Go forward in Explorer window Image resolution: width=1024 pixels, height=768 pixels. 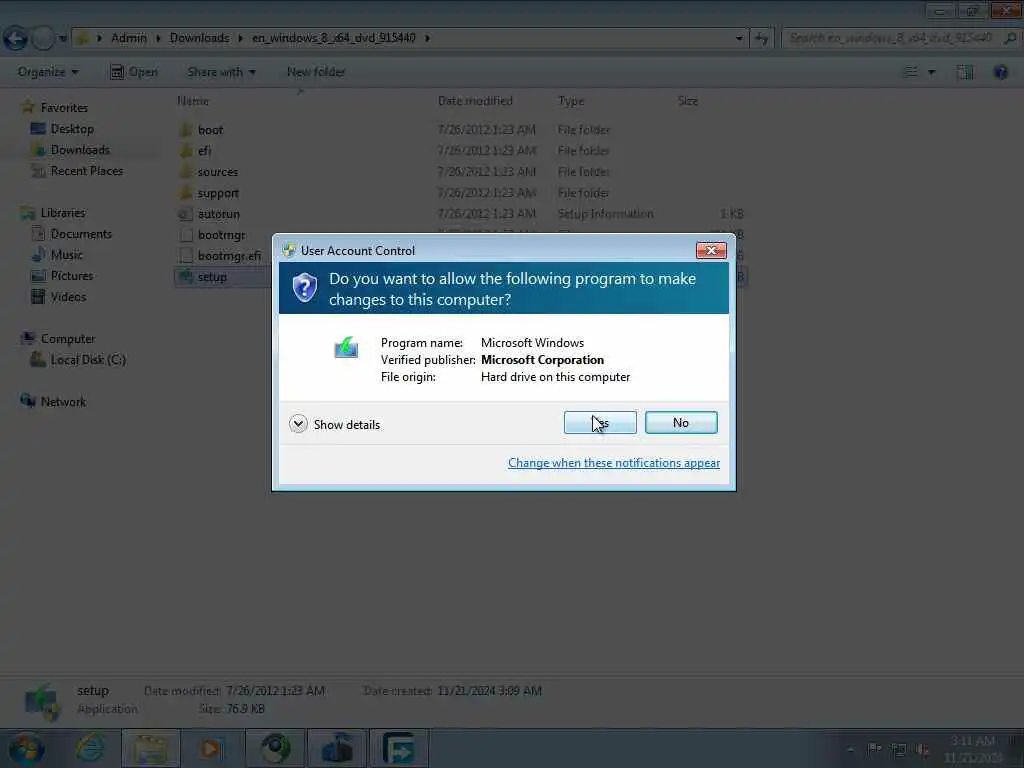click(x=43, y=38)
